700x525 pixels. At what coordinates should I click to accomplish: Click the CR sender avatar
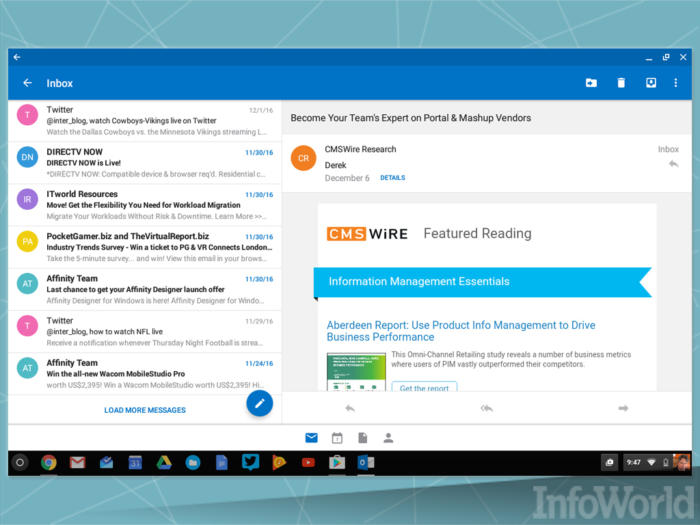[x=304, y=158]
